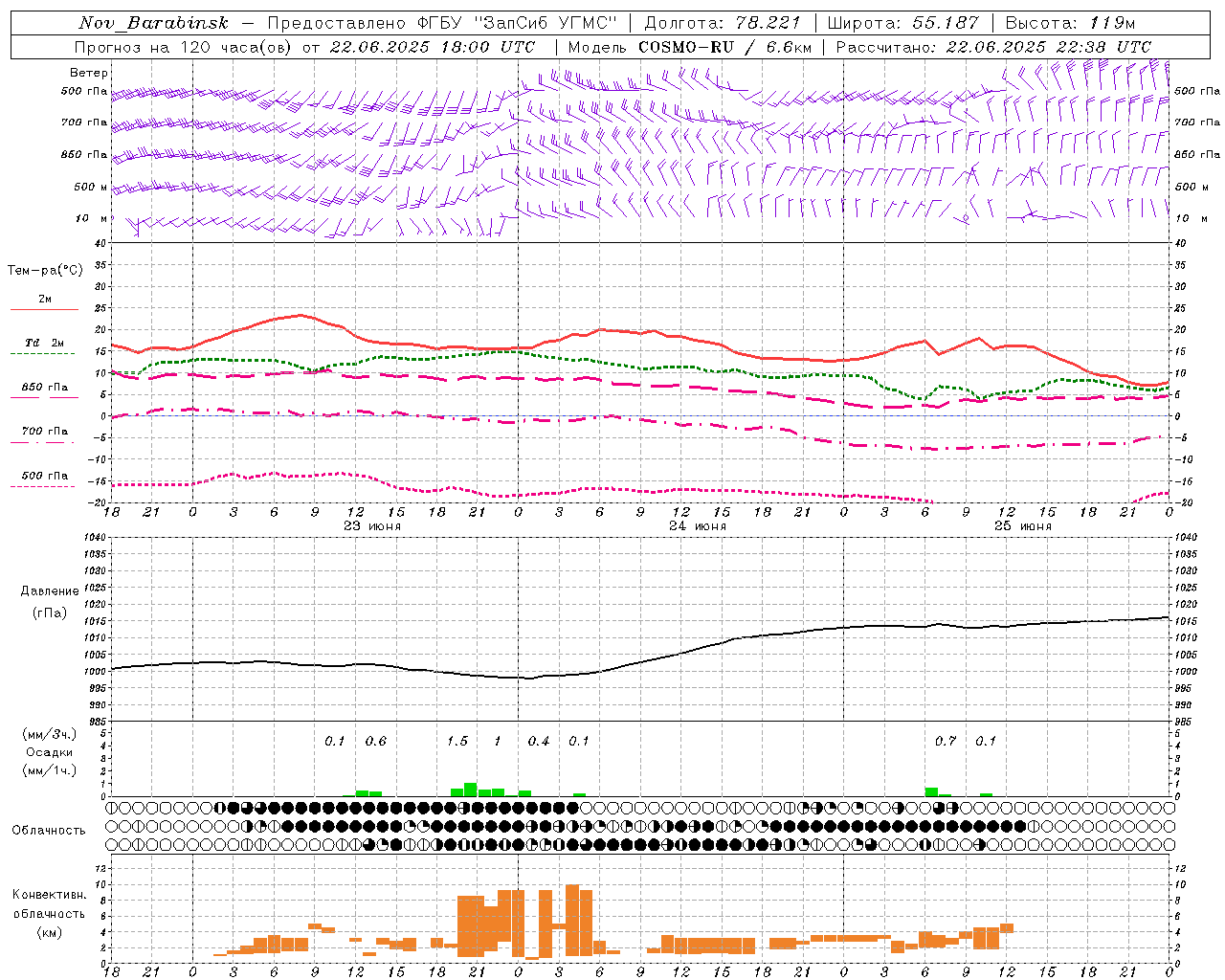Click the (мм/1ч.) unit label
Image resolution: width=1225 pixels, height=980 pixels.
click(49, 770)
